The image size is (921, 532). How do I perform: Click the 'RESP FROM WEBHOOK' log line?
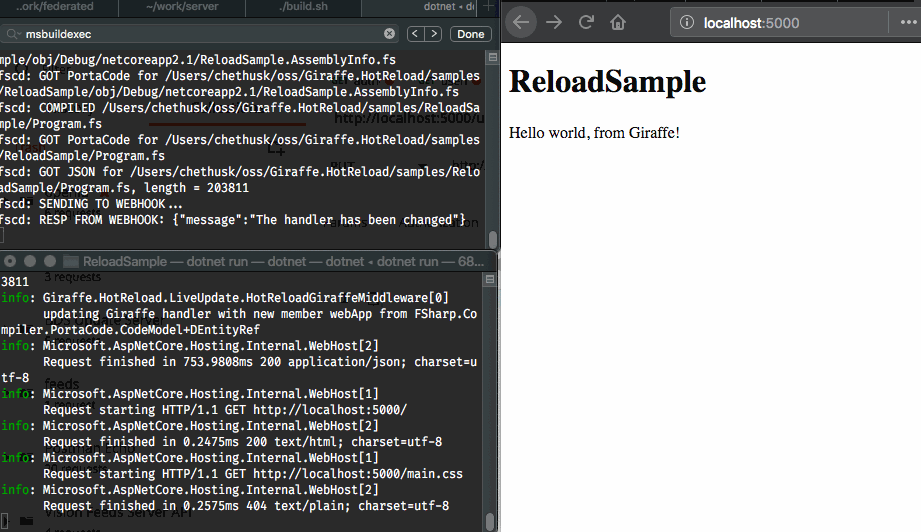tap(233, 220)
